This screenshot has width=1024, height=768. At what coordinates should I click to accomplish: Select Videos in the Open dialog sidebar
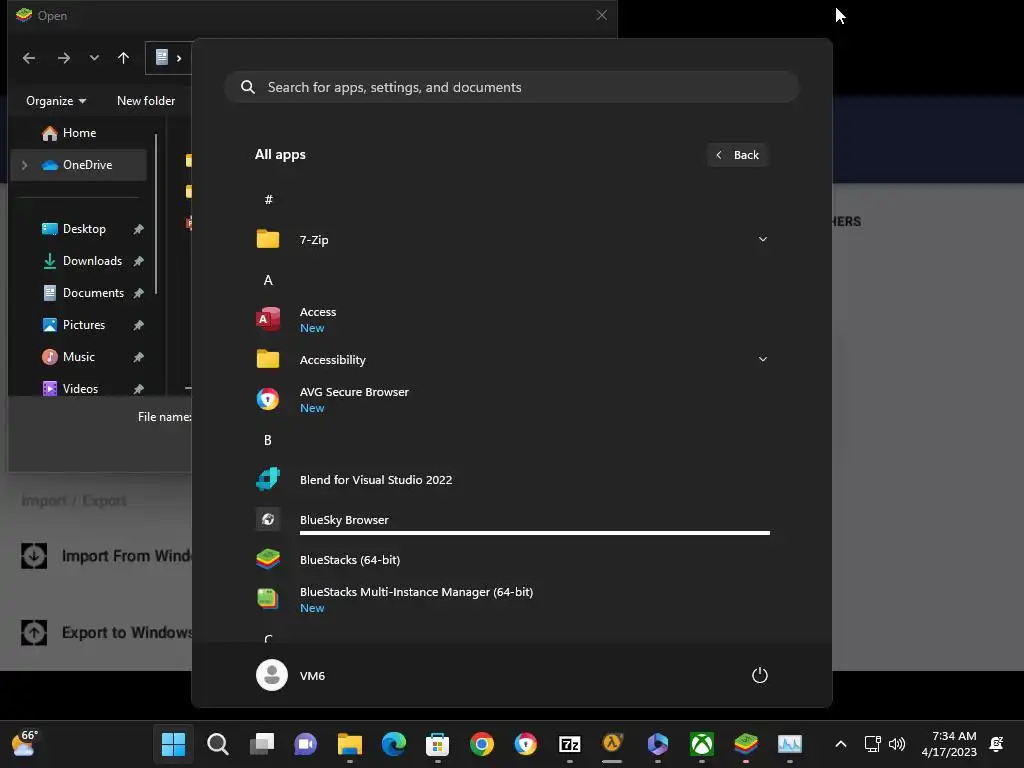point(79,389)
